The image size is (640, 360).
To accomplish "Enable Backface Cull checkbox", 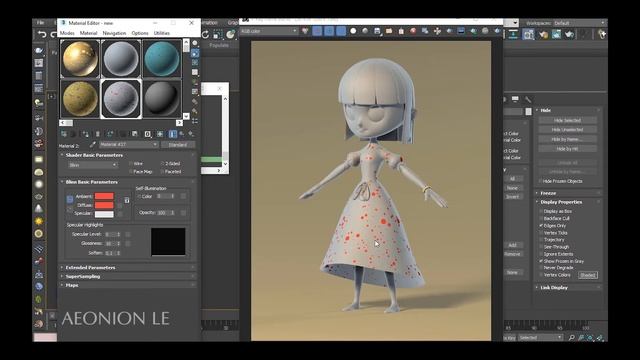I will click(541, 218).
